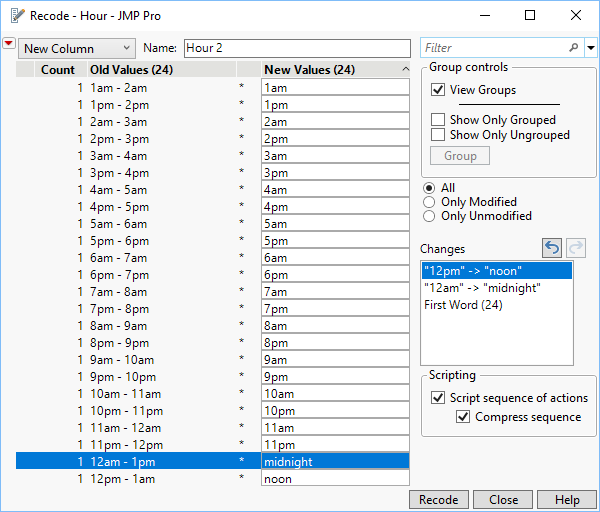Click the red triangle options menu
The image size is (600, 512).
[10, 44]
